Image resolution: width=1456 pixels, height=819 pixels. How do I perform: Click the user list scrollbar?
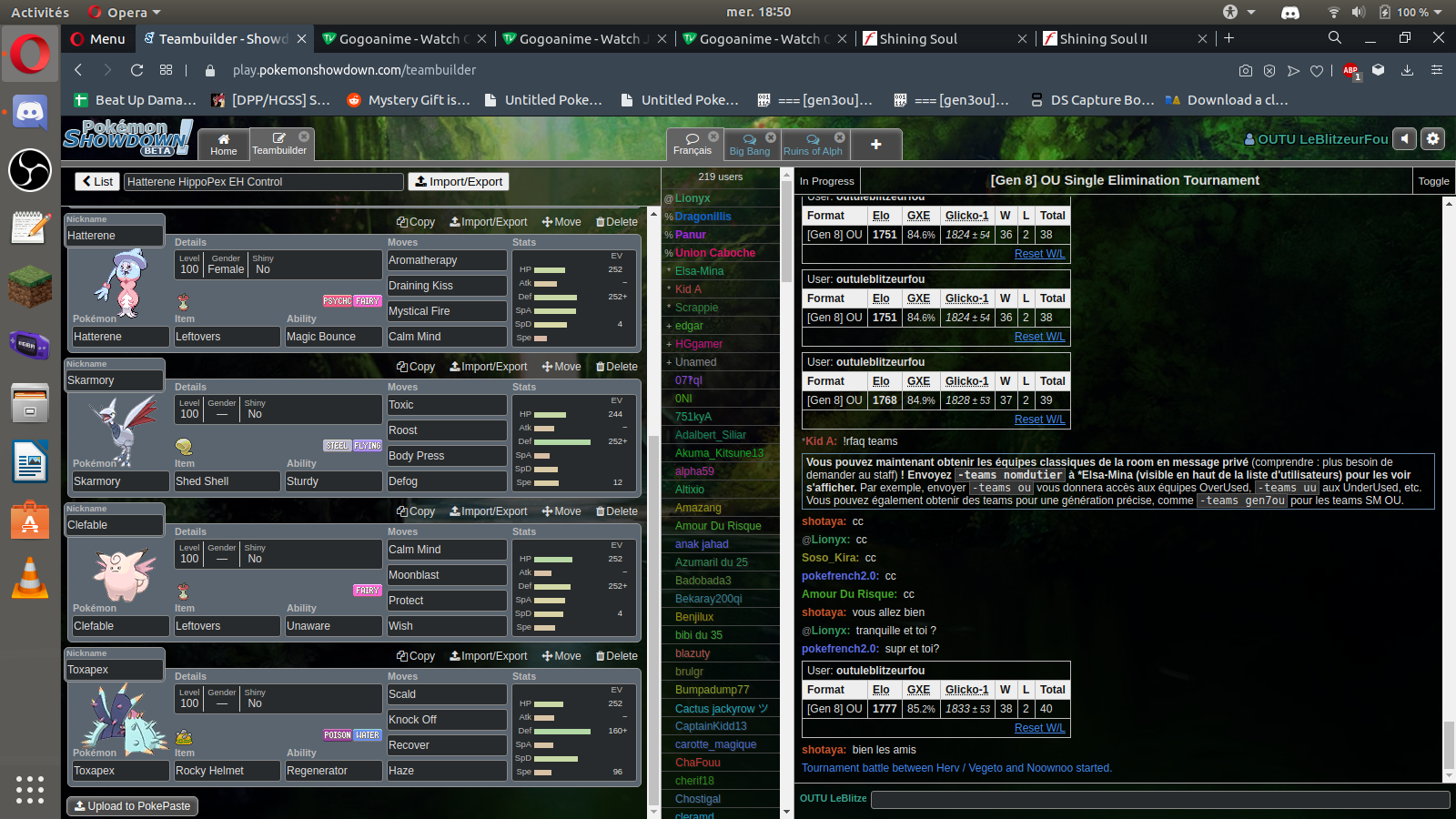786,491
